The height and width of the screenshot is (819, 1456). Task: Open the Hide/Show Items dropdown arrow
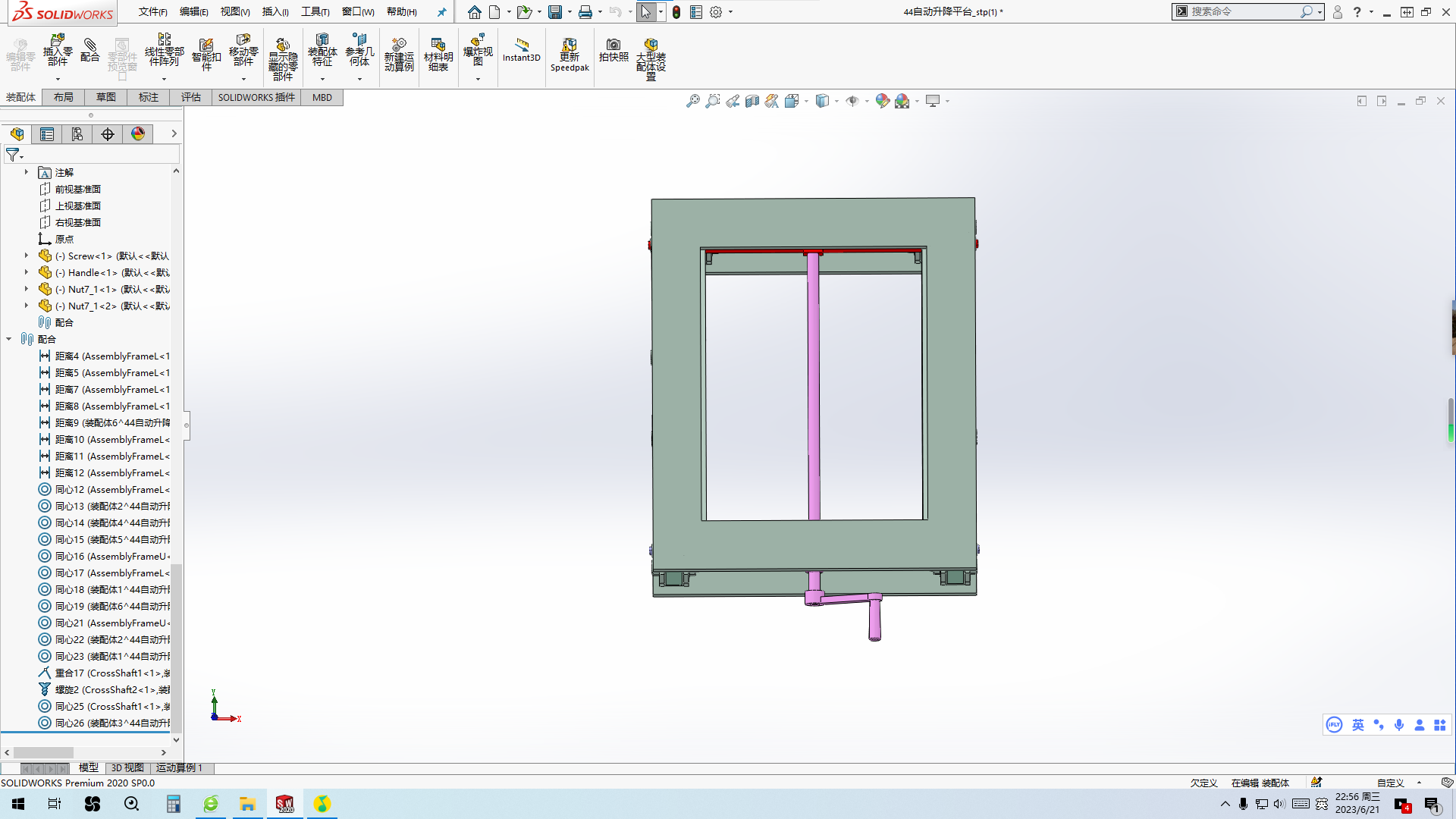tap(867, 101)
